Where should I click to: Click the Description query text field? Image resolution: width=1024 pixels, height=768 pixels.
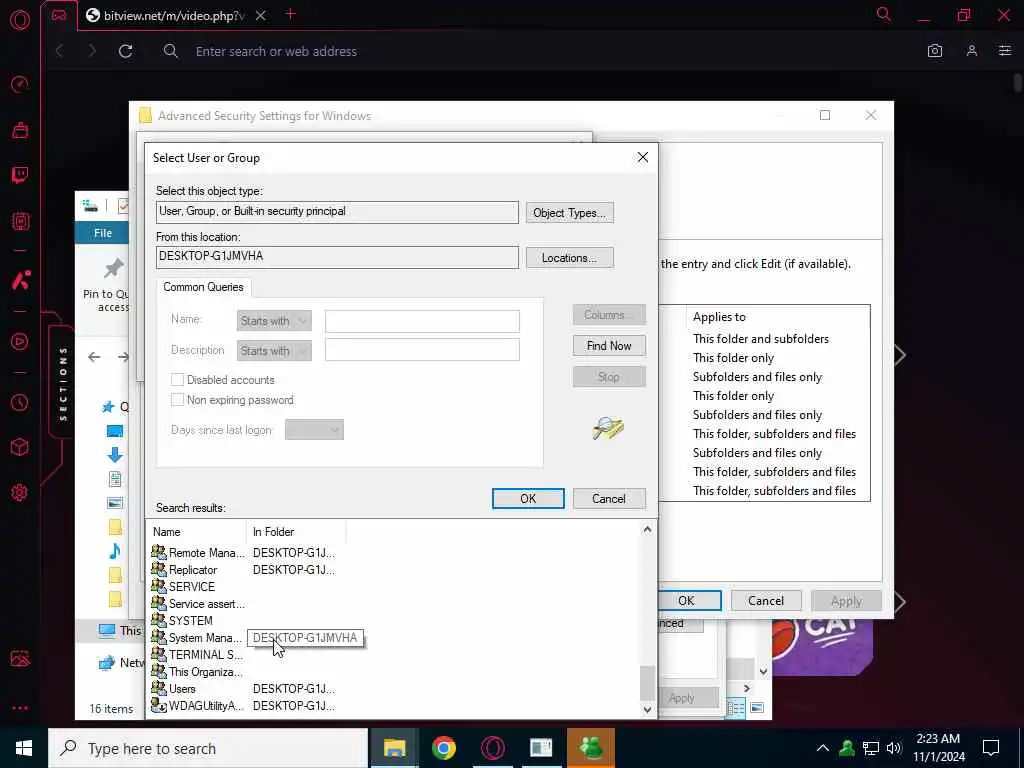click(423, 350)
